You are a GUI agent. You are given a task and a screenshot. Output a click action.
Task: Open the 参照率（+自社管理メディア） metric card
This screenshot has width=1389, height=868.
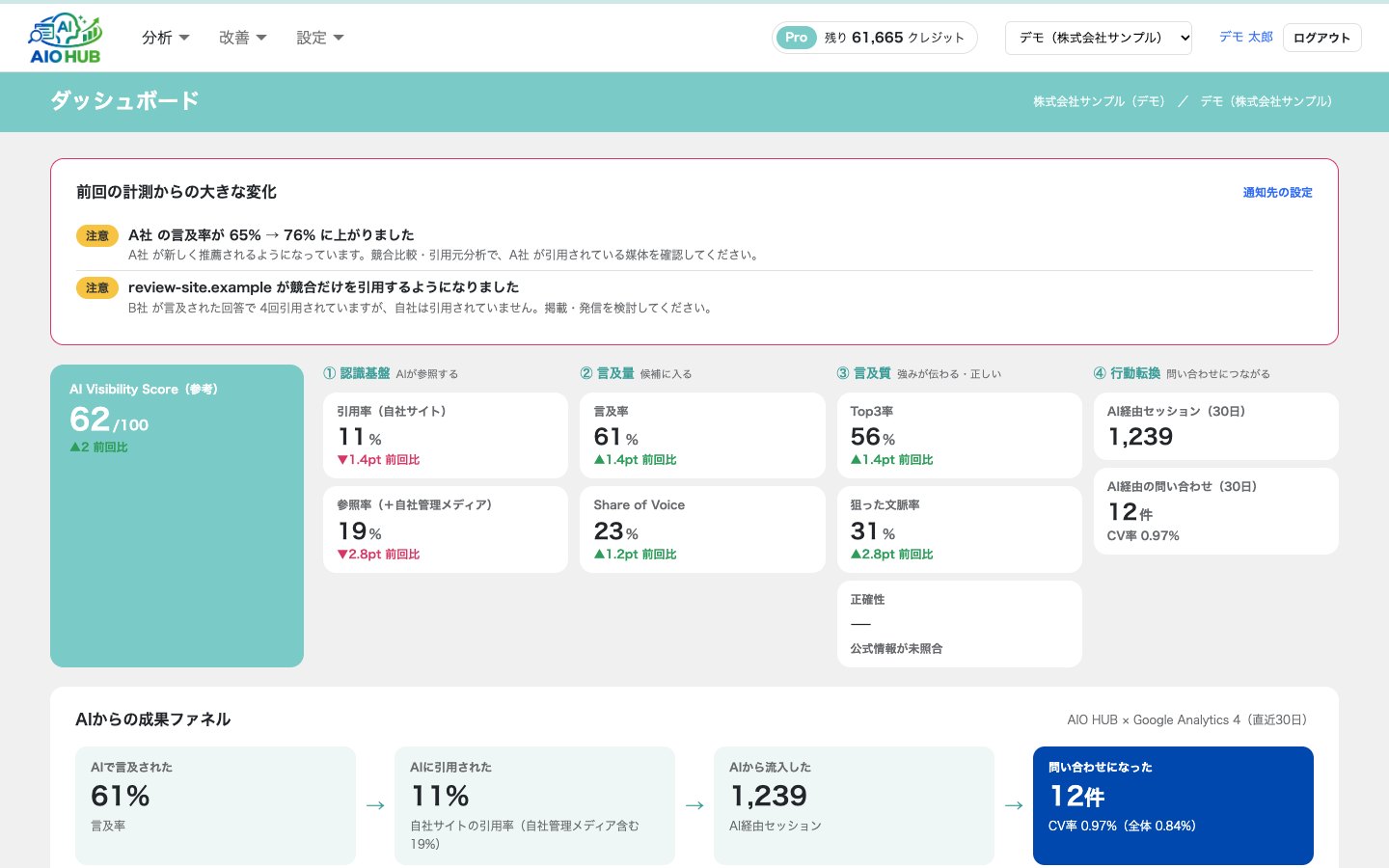click(x=446, y=529)
